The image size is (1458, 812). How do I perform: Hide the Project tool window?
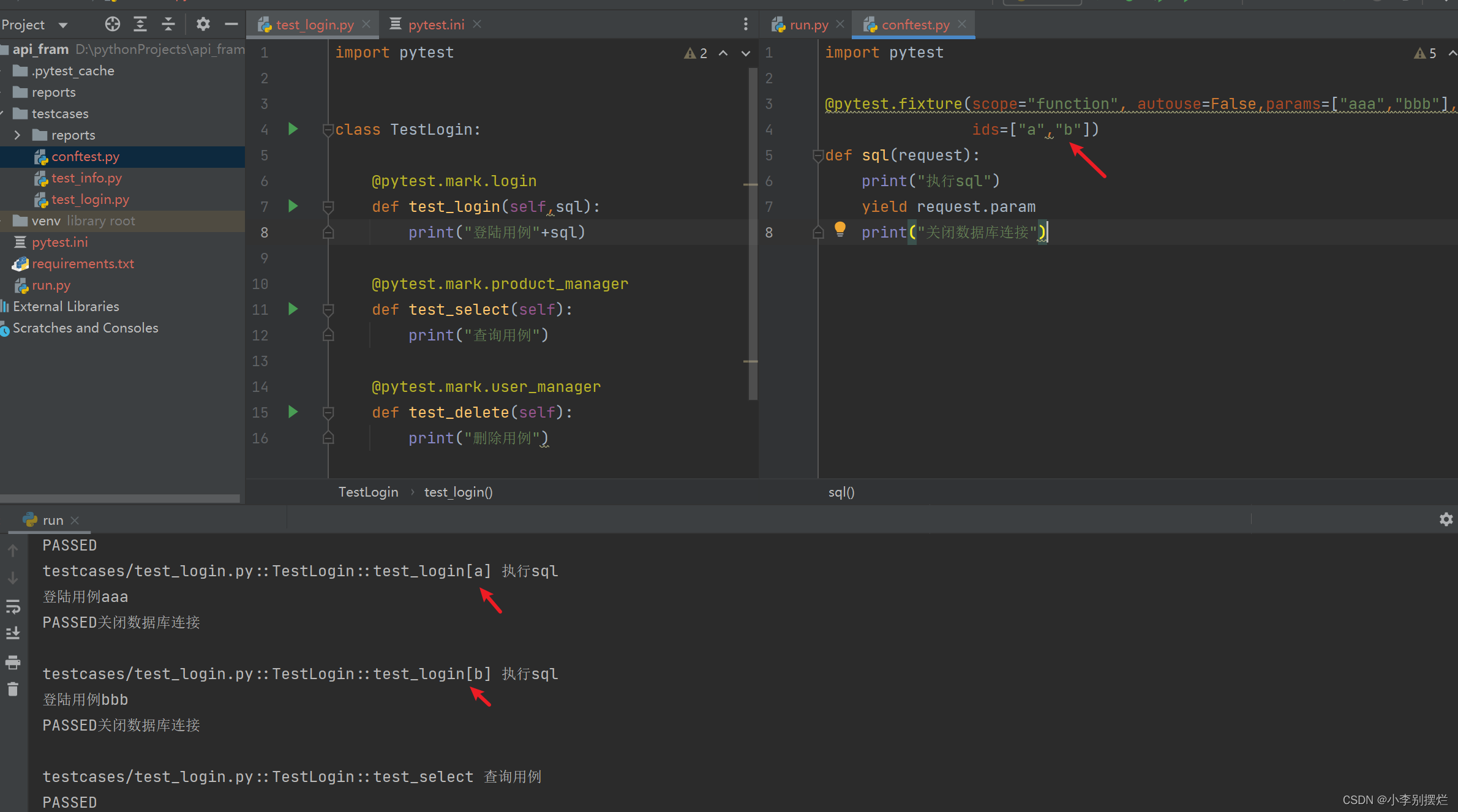tap(231, 24)
